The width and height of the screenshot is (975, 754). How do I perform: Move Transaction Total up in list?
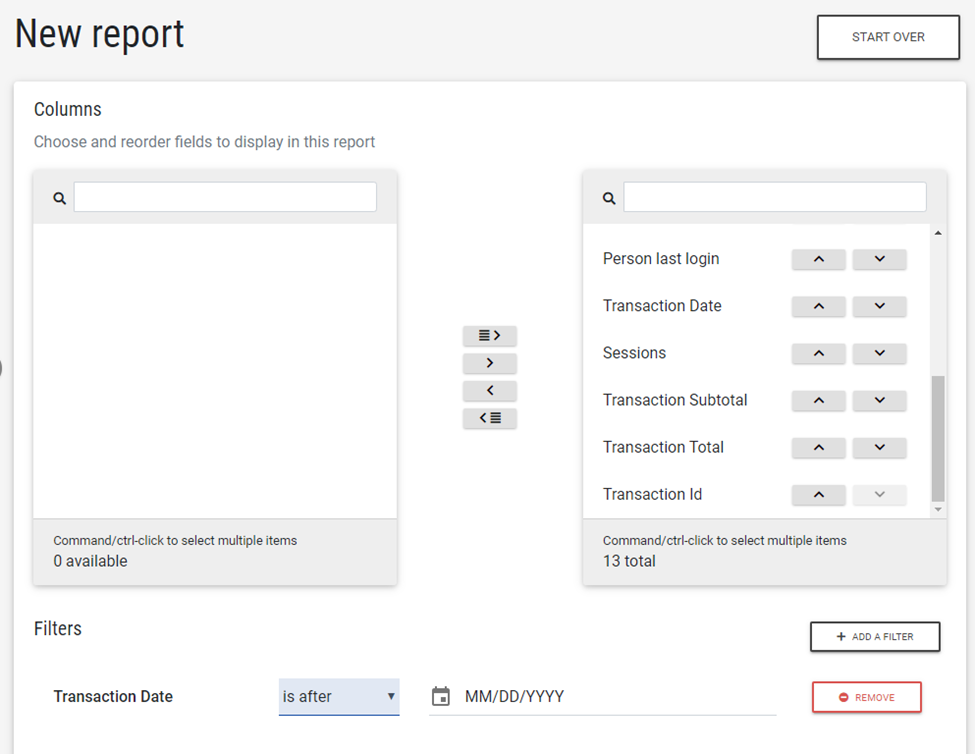pos(818,447)
